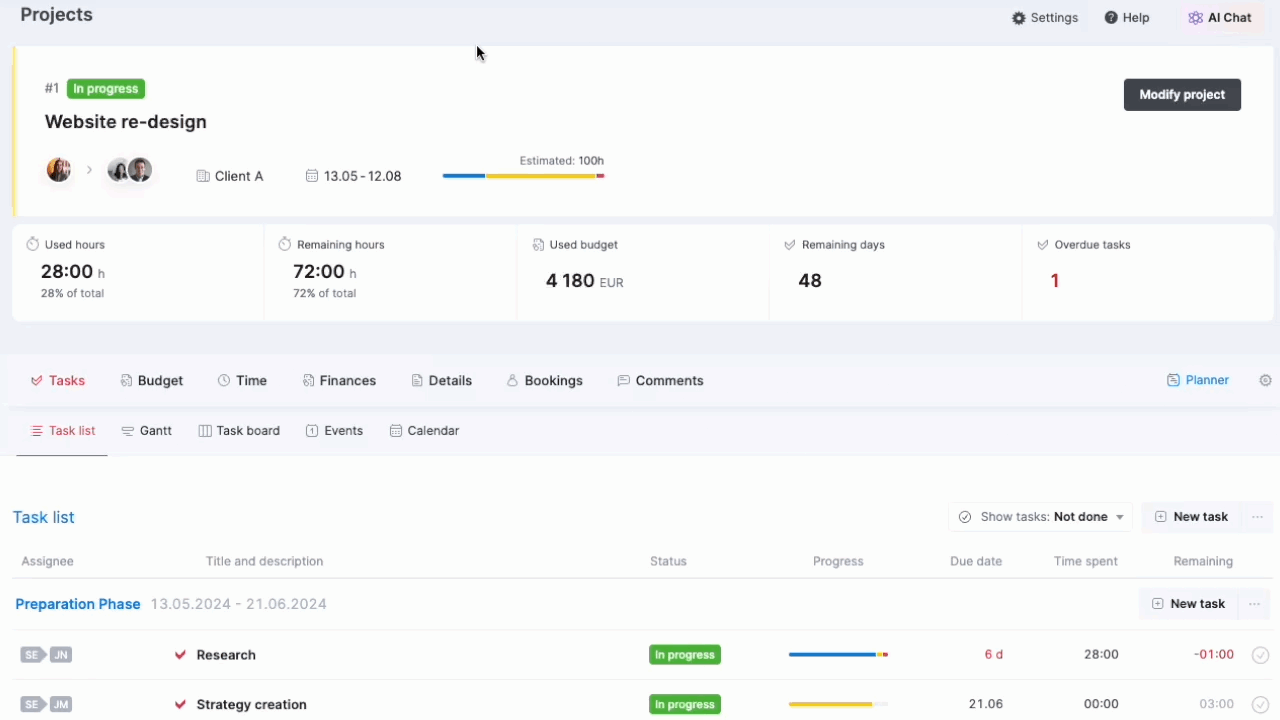1280x720 pixels.
Task: Click the Research task progress bar
Action: click(838, 655)
